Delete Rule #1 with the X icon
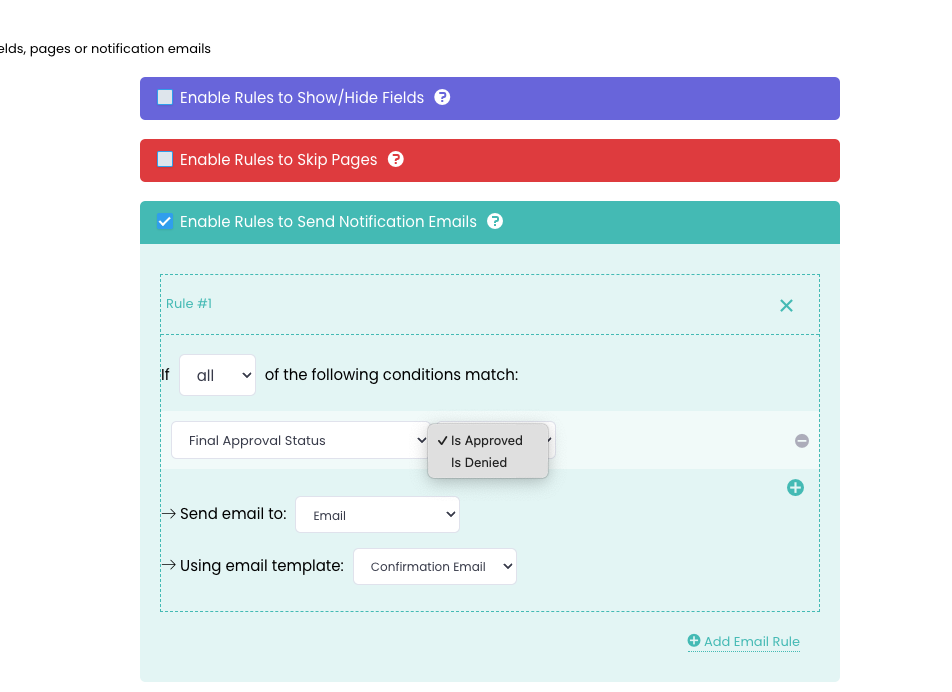Viewport: 952px width, 692px height. (786, 305)
